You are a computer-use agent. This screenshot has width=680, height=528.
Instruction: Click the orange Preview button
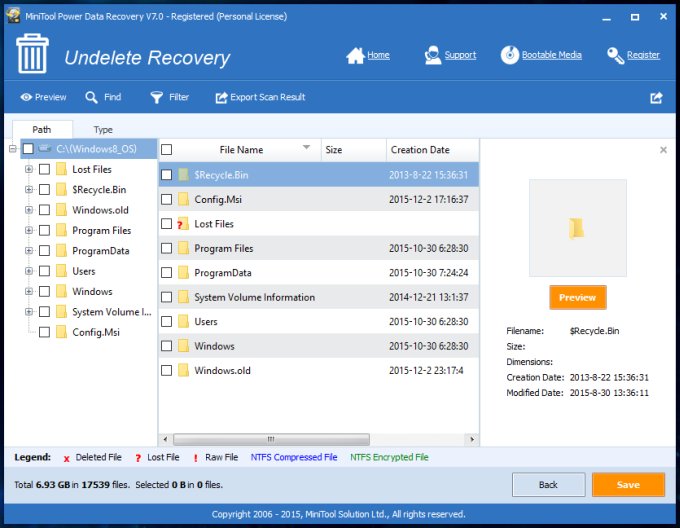pyautogui.click(x=578, y=297)
